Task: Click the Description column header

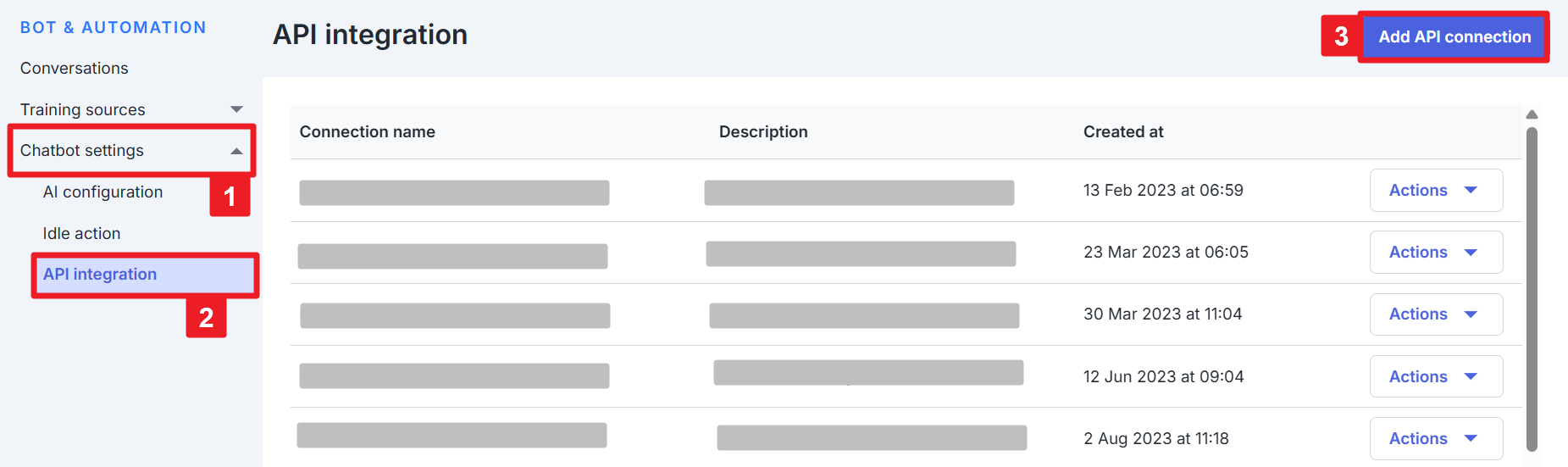Action: (x=762, y=132)
